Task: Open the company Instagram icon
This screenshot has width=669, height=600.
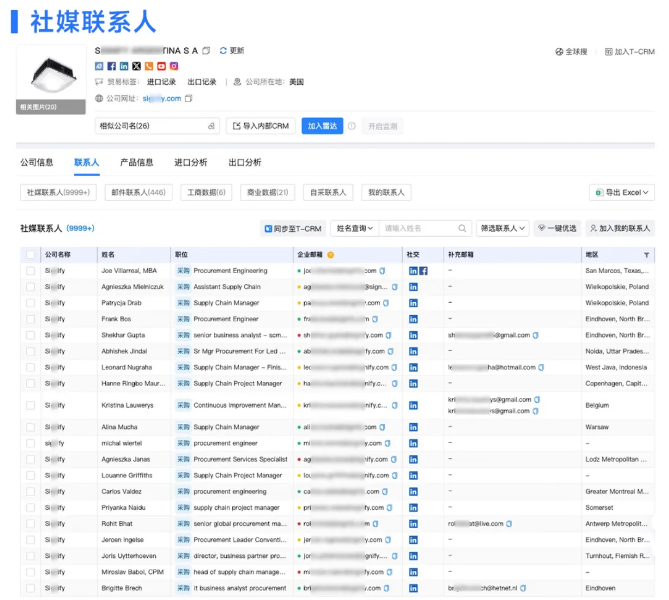Action: tap(174, 66)
